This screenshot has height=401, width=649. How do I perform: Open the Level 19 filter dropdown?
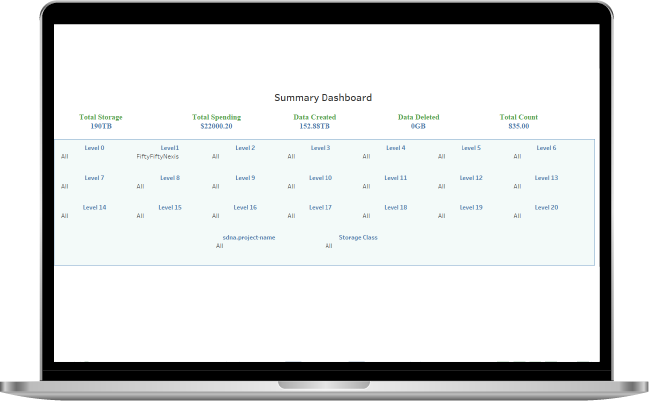pos(442,216)
